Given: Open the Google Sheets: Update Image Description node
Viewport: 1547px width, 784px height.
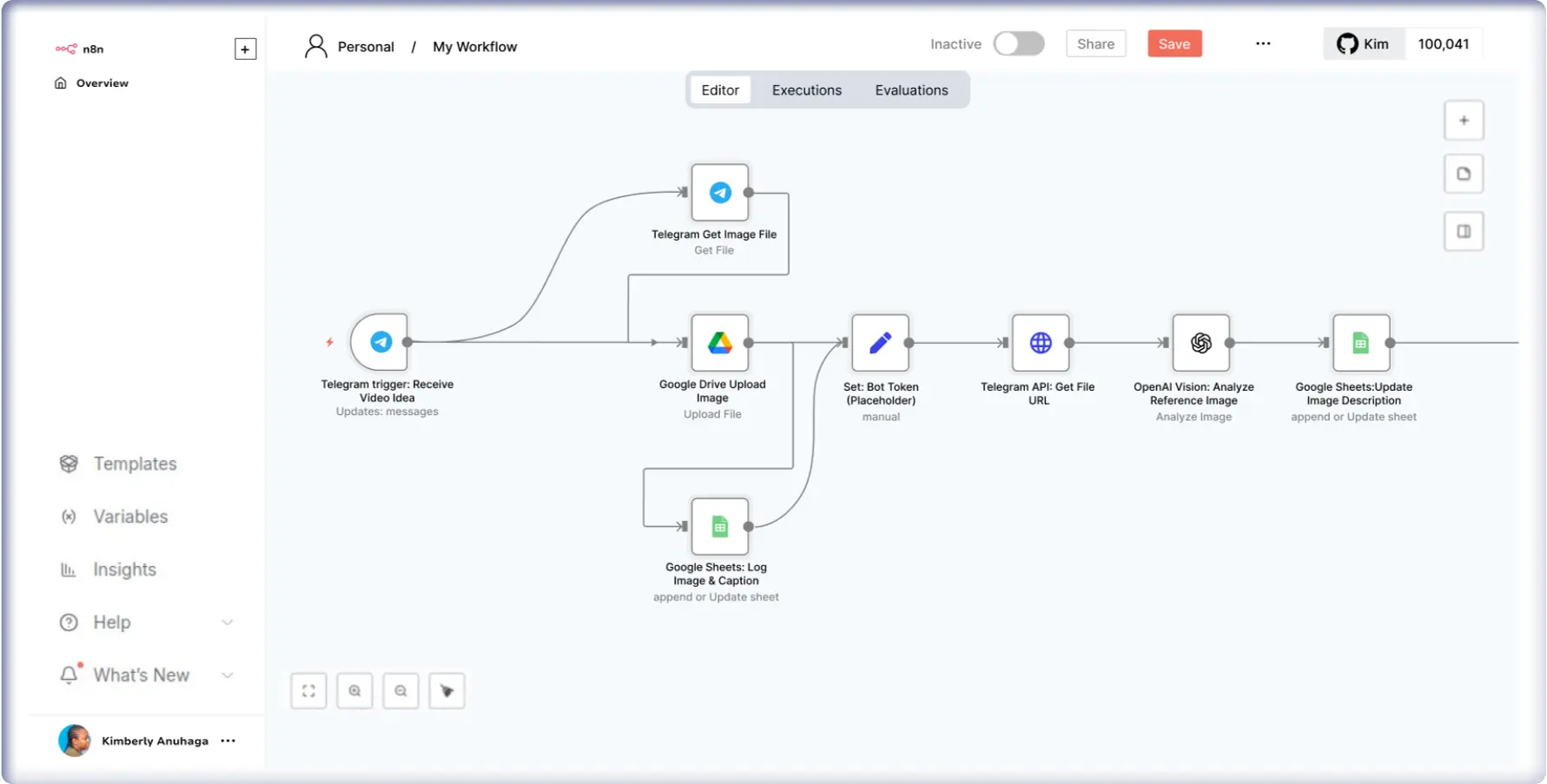Looking at the screenshot, I should point(1360,342).
